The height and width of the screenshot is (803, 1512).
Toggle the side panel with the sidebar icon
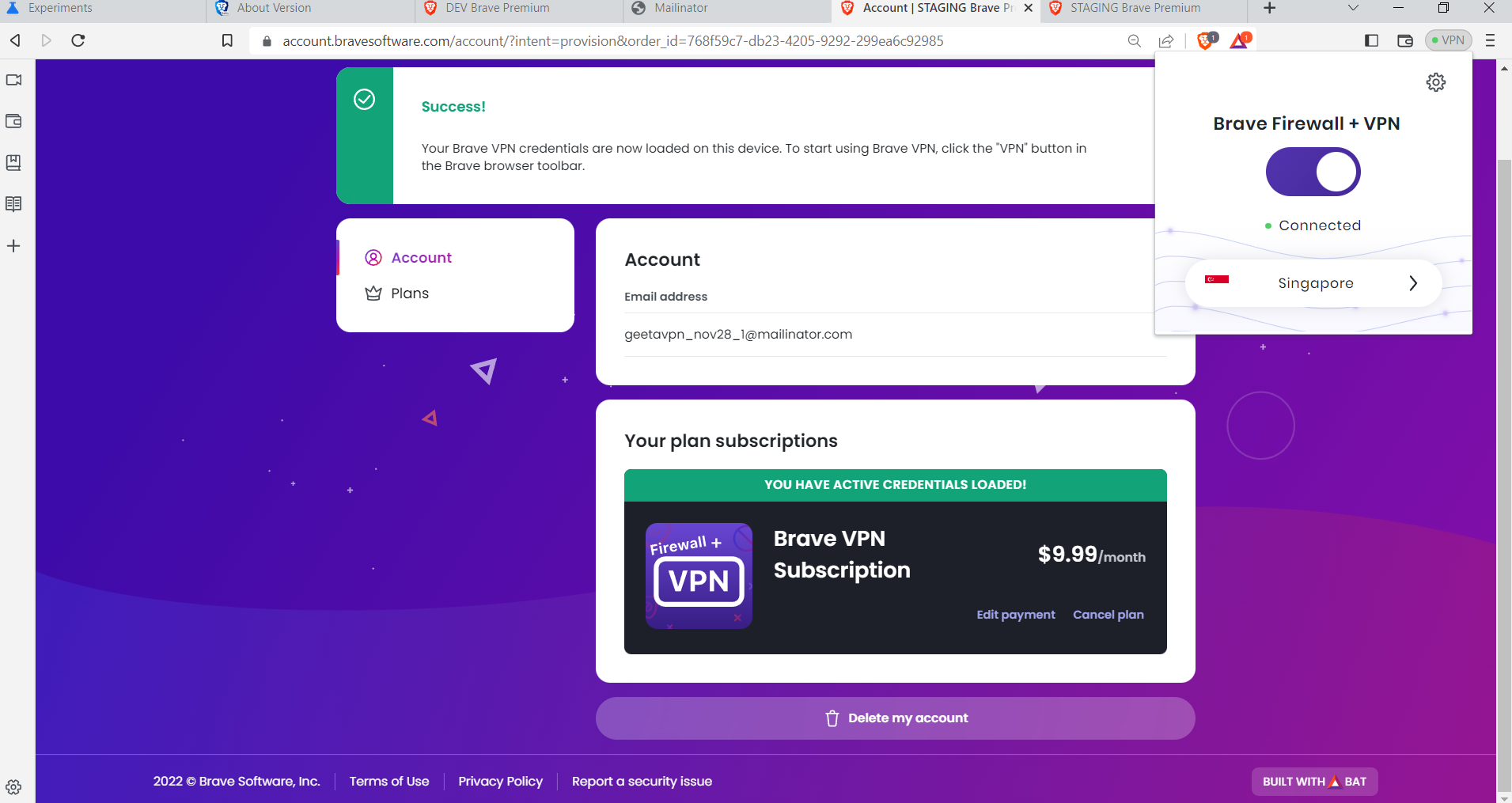1373,40
